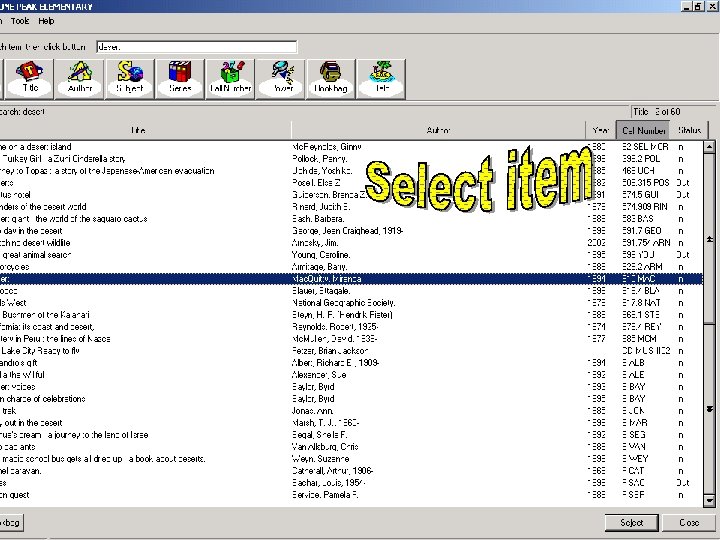Click the results list scrollbar up arrow

tap(709, 147)
